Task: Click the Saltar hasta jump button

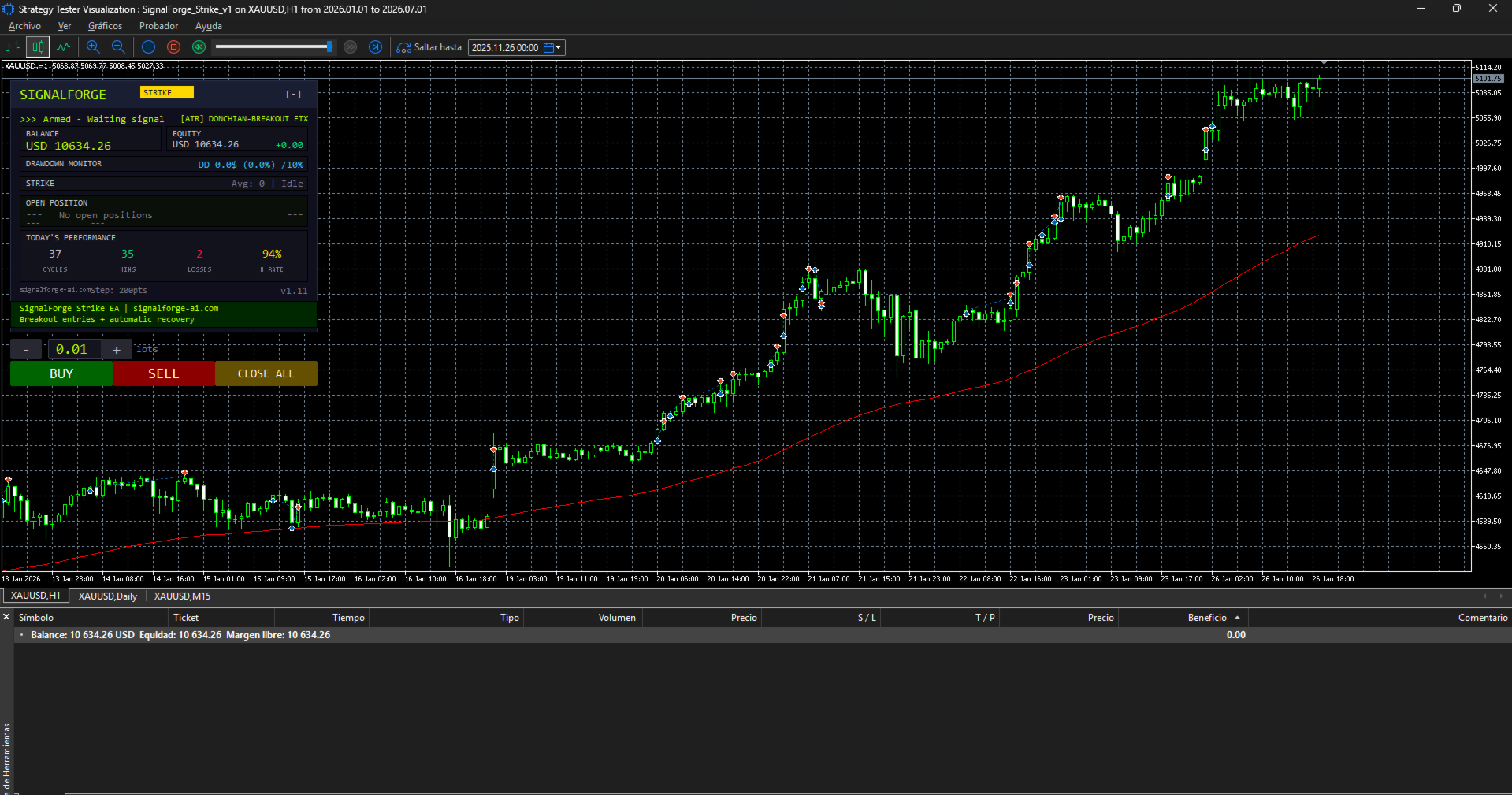Action: pos(429,47)
